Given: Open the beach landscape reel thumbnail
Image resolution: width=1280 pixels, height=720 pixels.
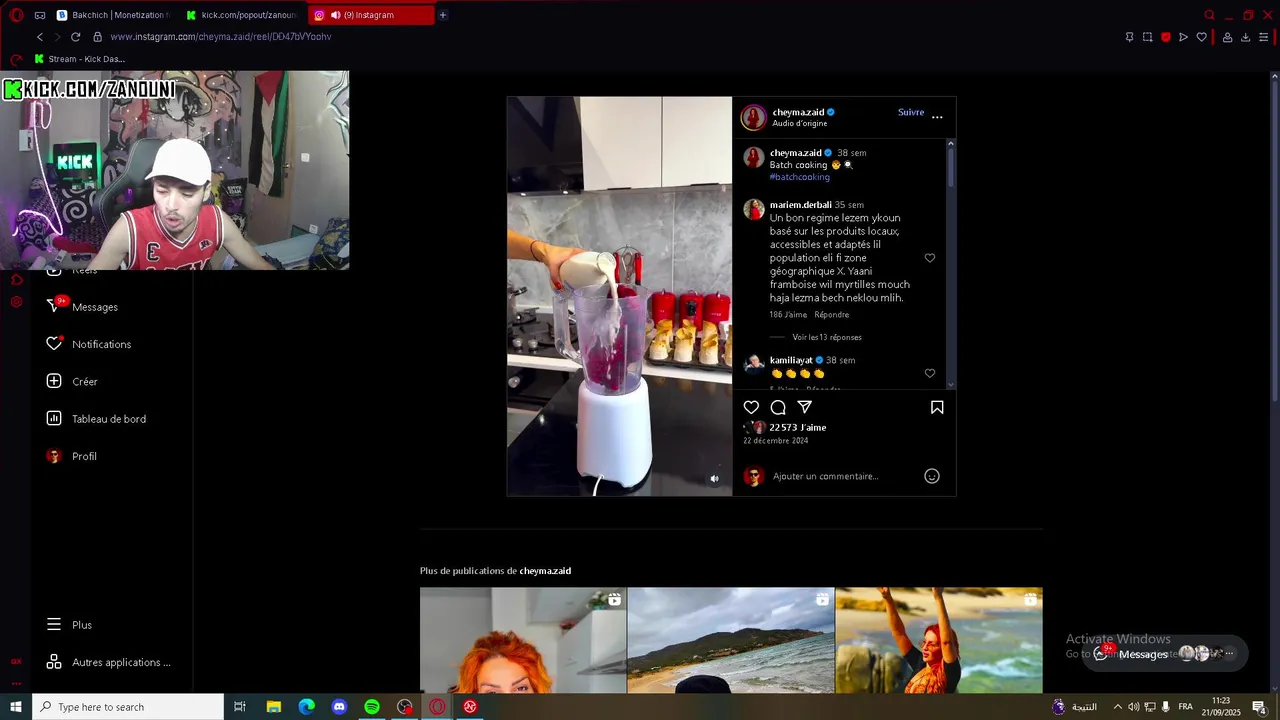Looking at the screenshot, I should pos(731,640).
